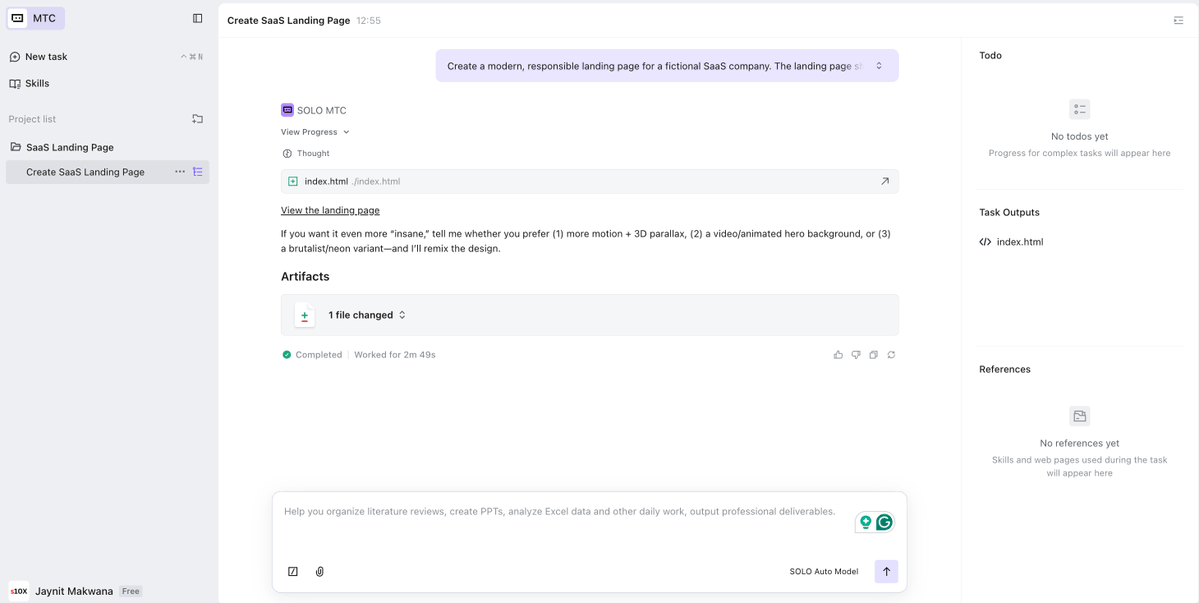This screenshot has width=1199, height=603.
Task: Send message with the up-arrow button
Action: click(886, 572)
